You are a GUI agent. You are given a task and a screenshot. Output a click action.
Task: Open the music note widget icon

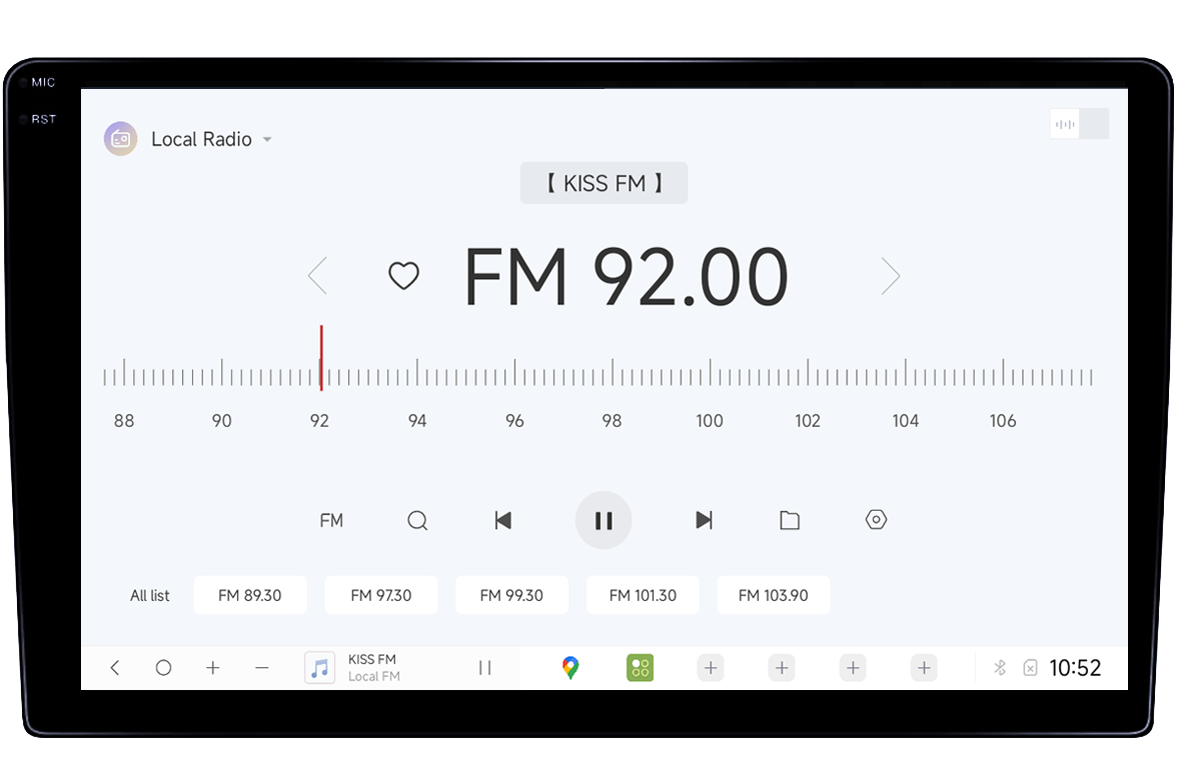click(320, 667)
